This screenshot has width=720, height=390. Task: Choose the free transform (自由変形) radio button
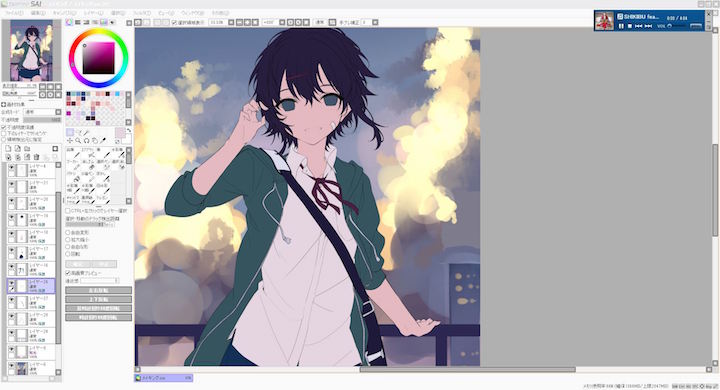(x=68, y=232)
